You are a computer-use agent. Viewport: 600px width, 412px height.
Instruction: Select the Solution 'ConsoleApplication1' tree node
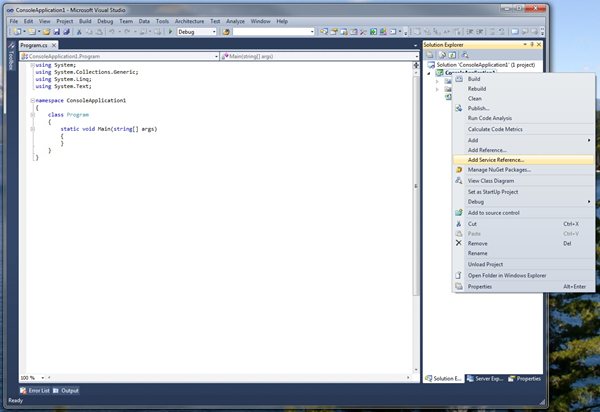click(x=481, y=65)
